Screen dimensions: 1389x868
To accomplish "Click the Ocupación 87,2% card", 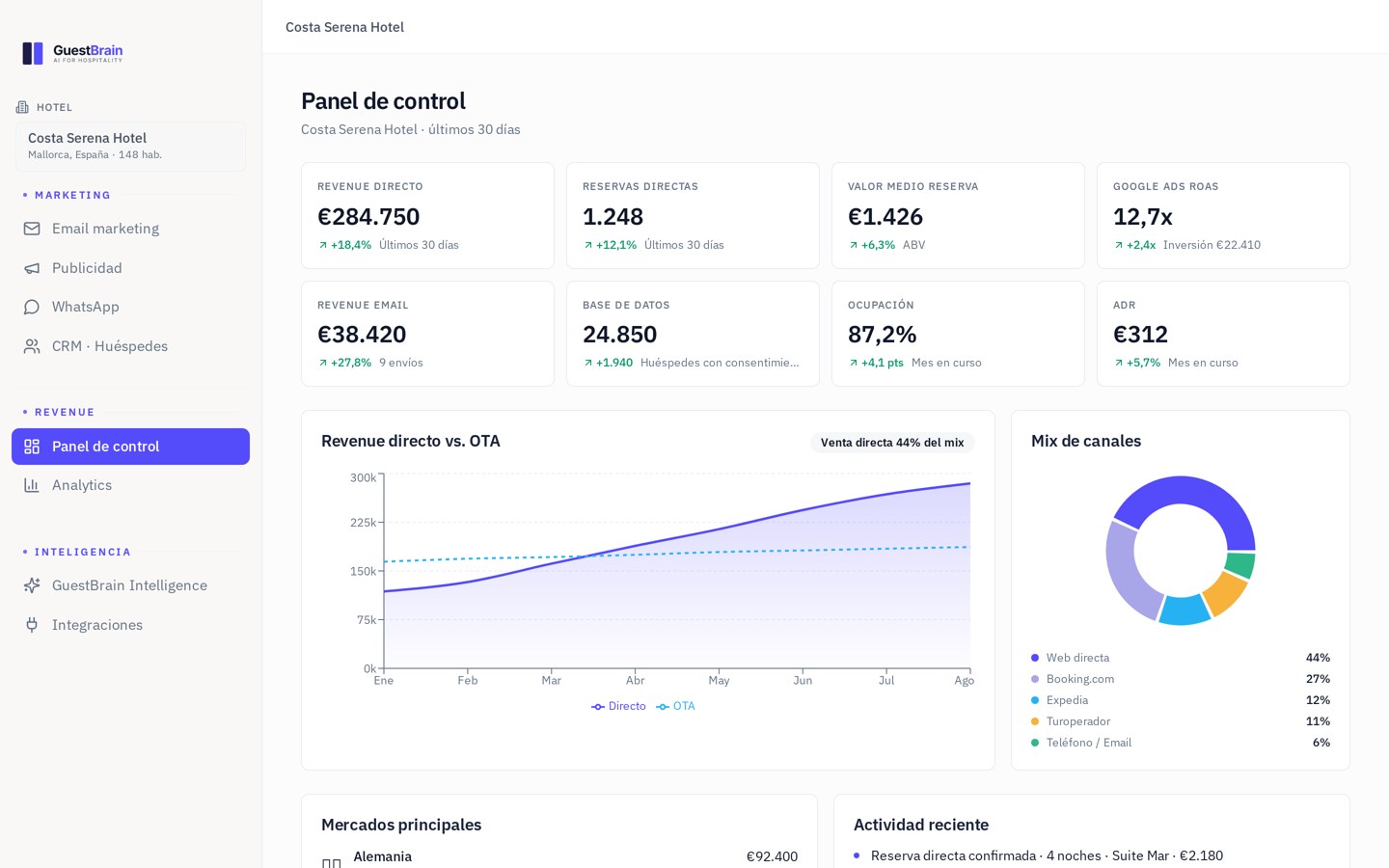I will pos(958,334).
